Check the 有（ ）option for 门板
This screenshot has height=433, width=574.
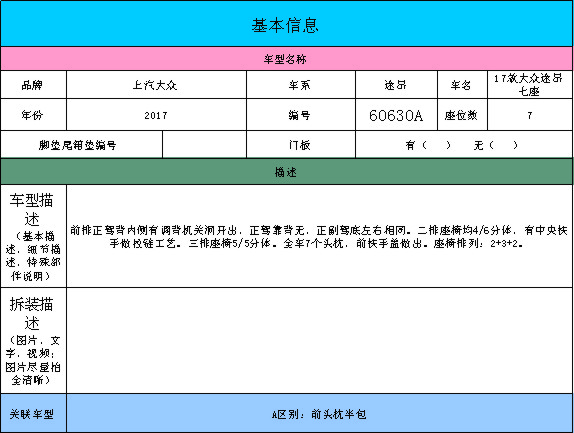(x=428, y=145)
